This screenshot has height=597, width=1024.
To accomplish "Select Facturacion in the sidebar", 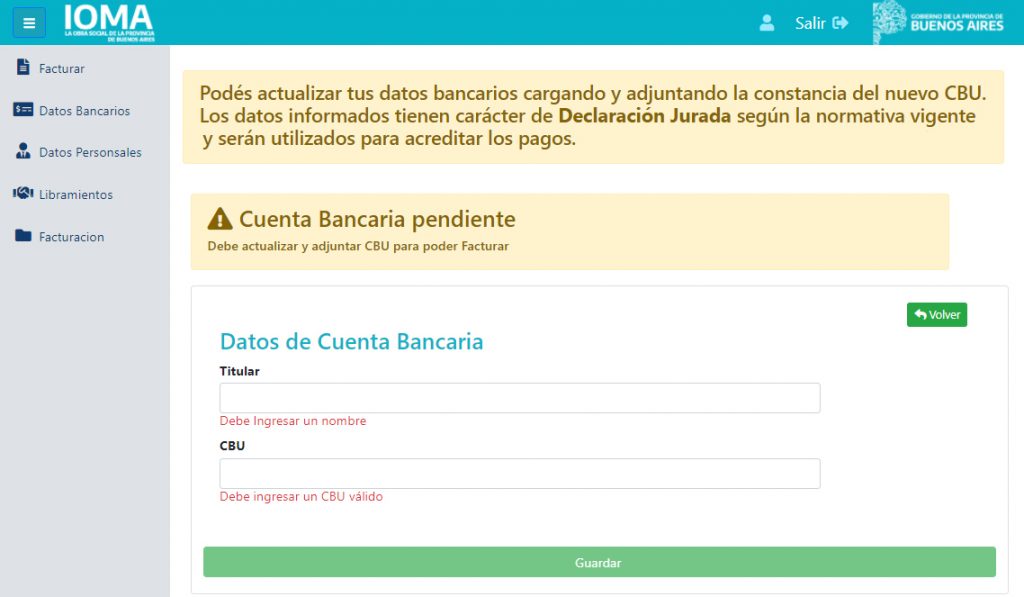I will tap(71, 237).
